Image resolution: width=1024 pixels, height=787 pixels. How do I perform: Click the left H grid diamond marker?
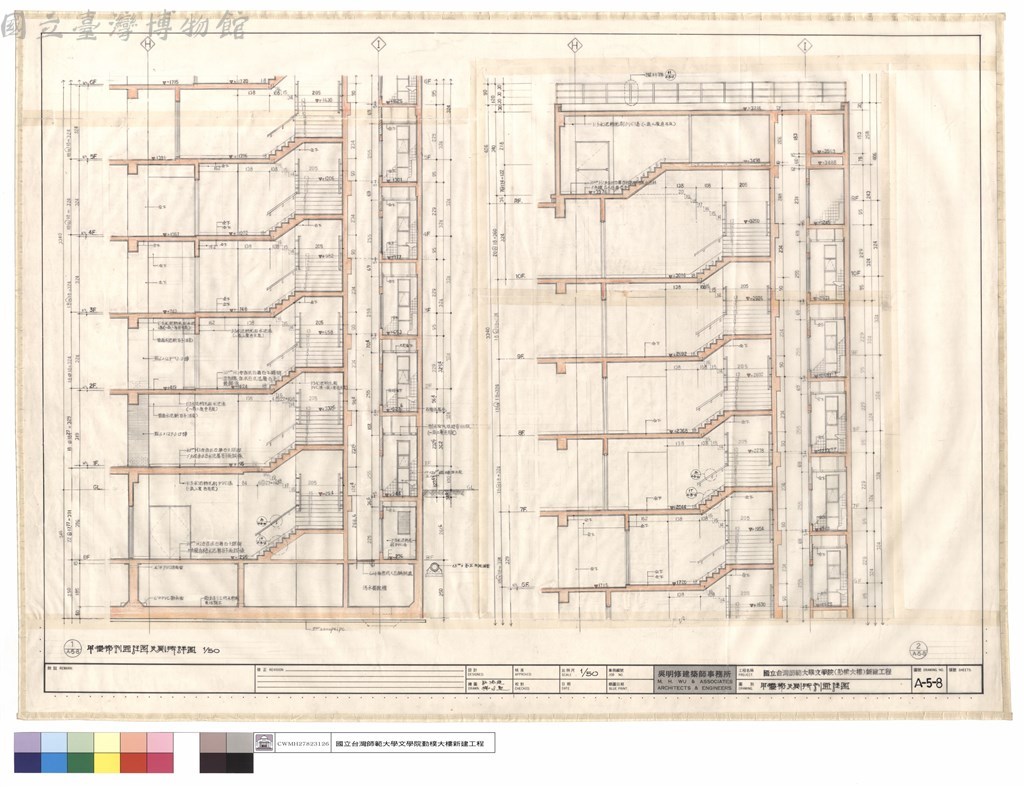(x=148, y=44)
